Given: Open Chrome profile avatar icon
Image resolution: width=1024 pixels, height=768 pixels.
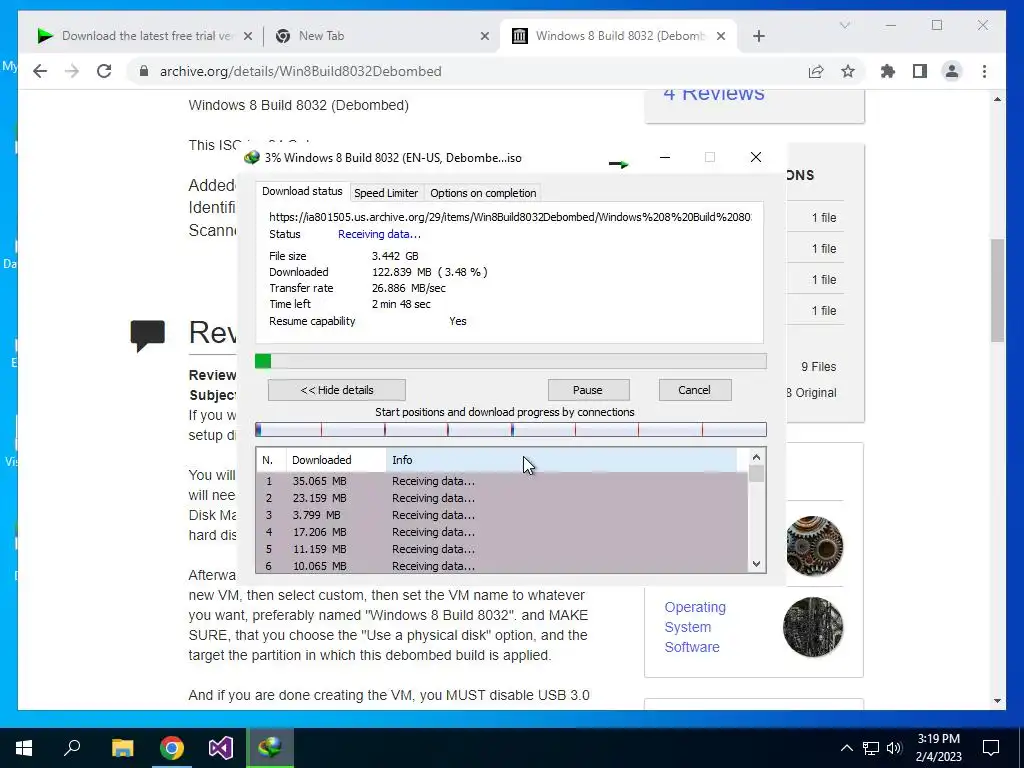Looking at the screenshot, I should 952,71.
